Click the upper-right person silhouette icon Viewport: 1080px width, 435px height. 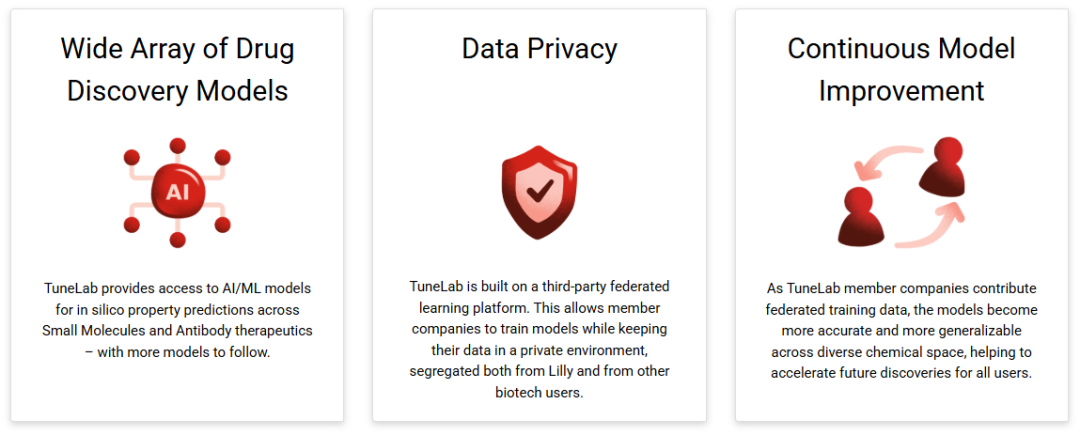[x=942, y=165]
